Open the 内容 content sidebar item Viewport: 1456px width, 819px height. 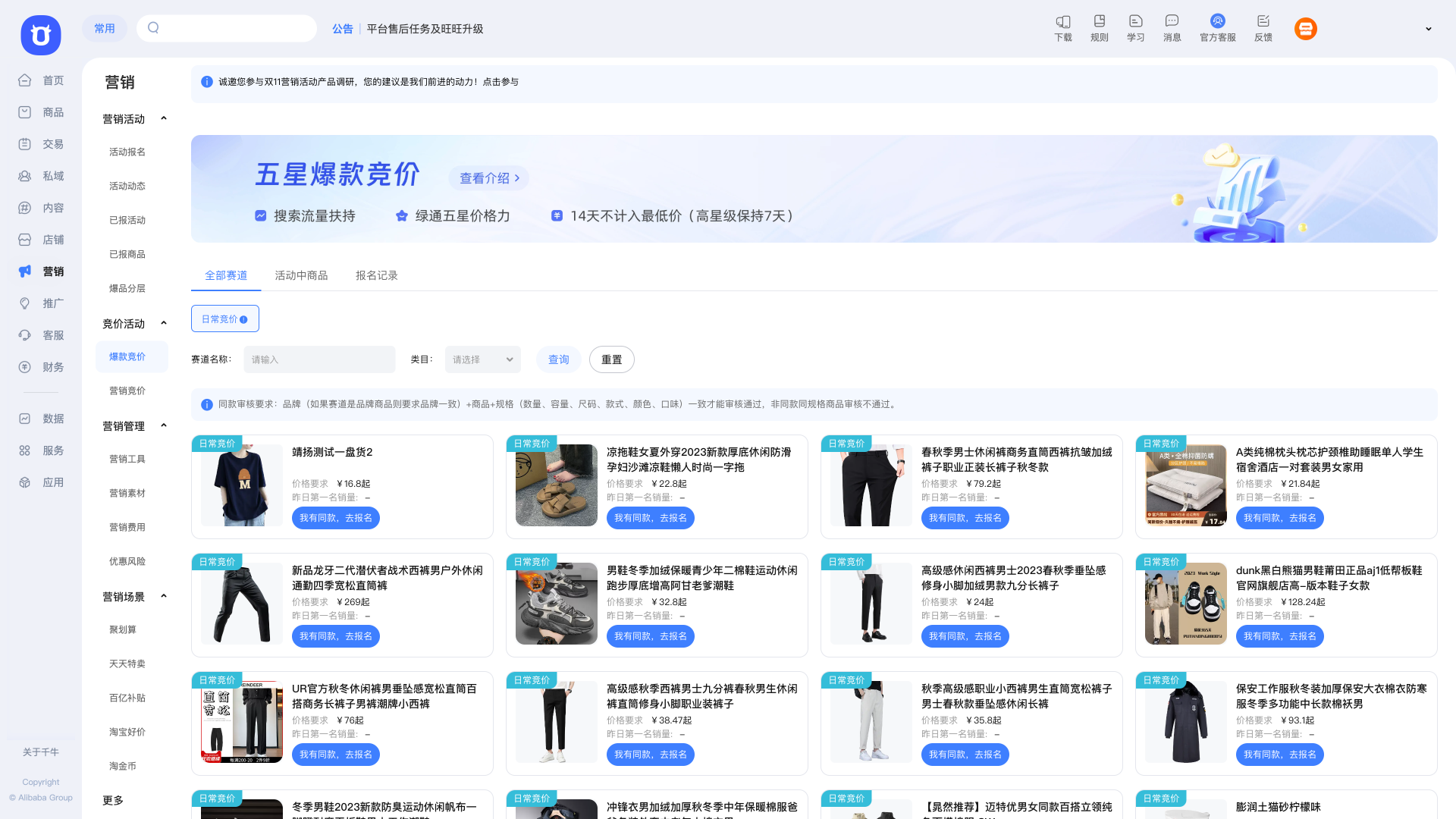tap(41, 208)
